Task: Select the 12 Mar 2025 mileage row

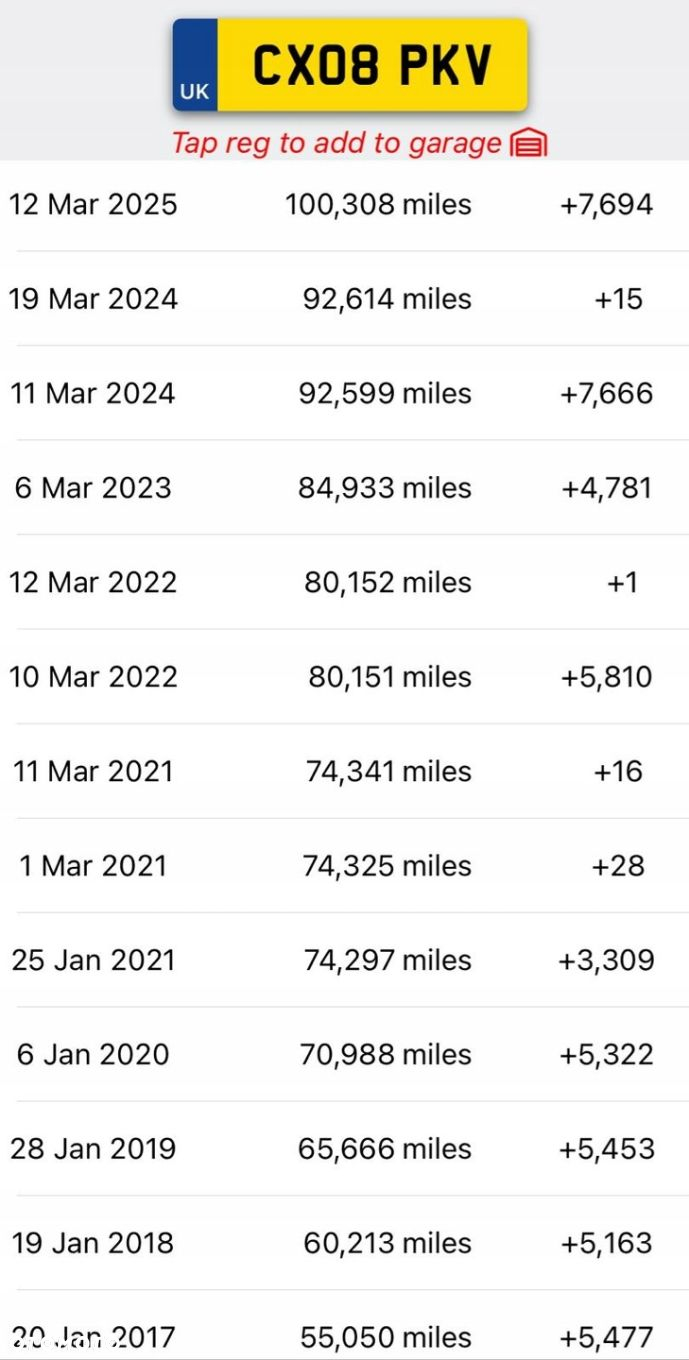Action: 344,205
